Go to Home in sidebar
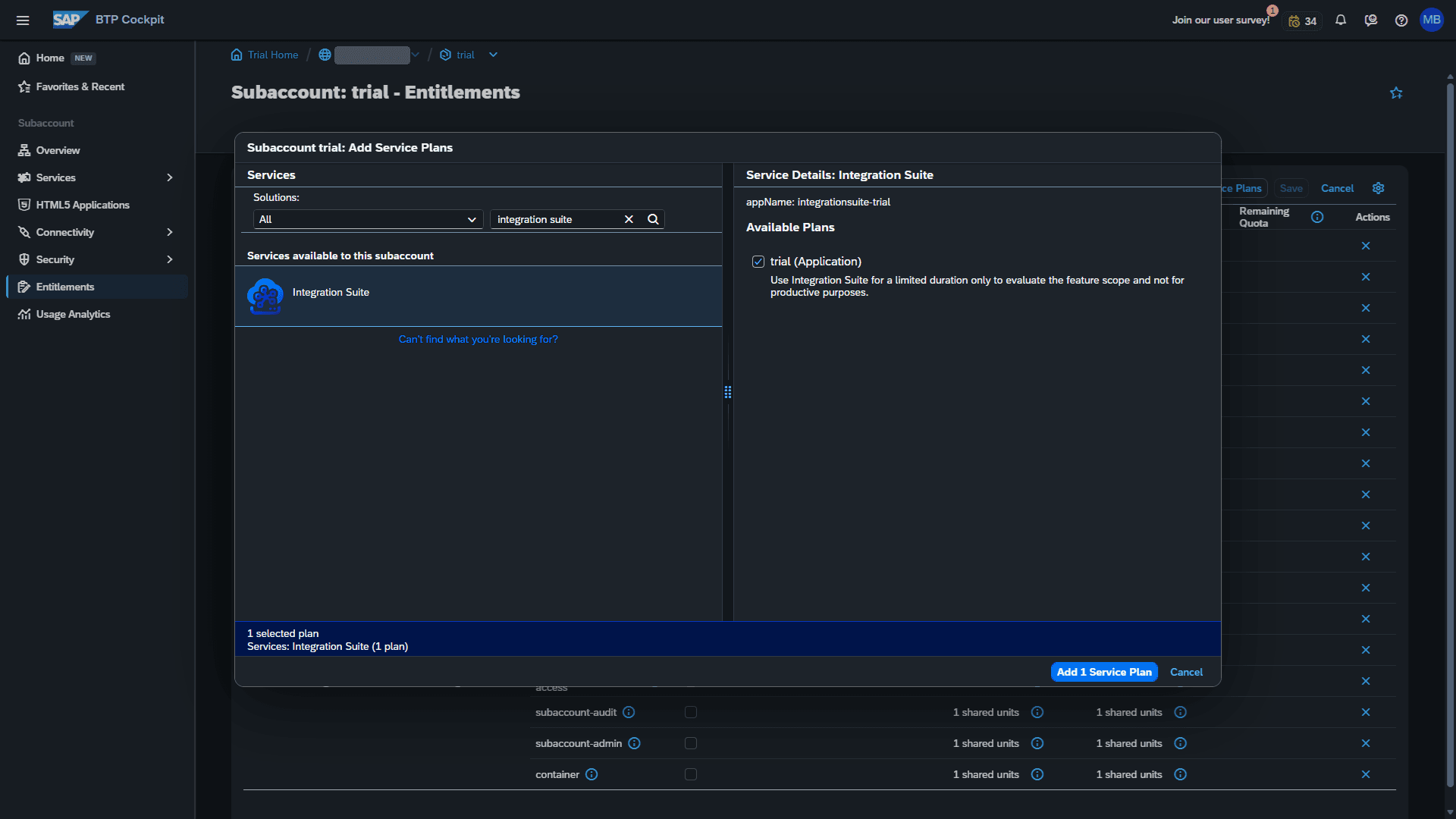This screenshot has width=1456, height=819. click(51, 58)
